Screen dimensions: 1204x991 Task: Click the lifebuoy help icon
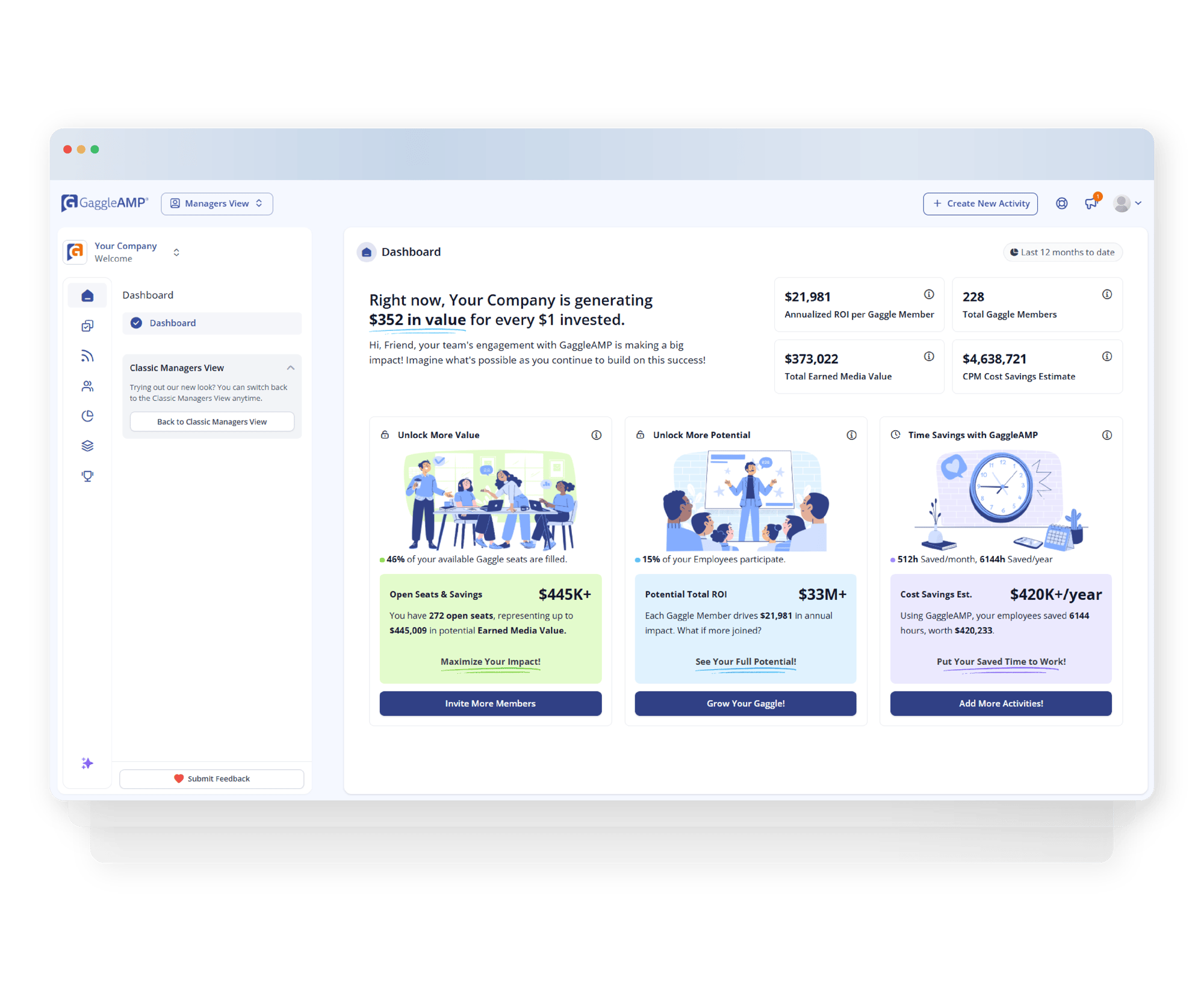click(x=1062, y=203)
